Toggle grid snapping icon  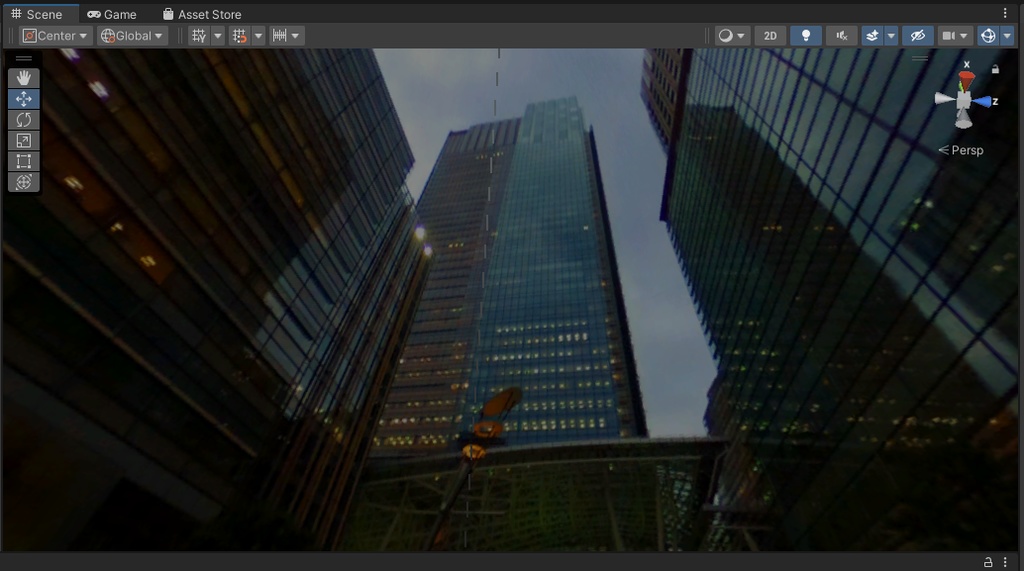(240, 36)
